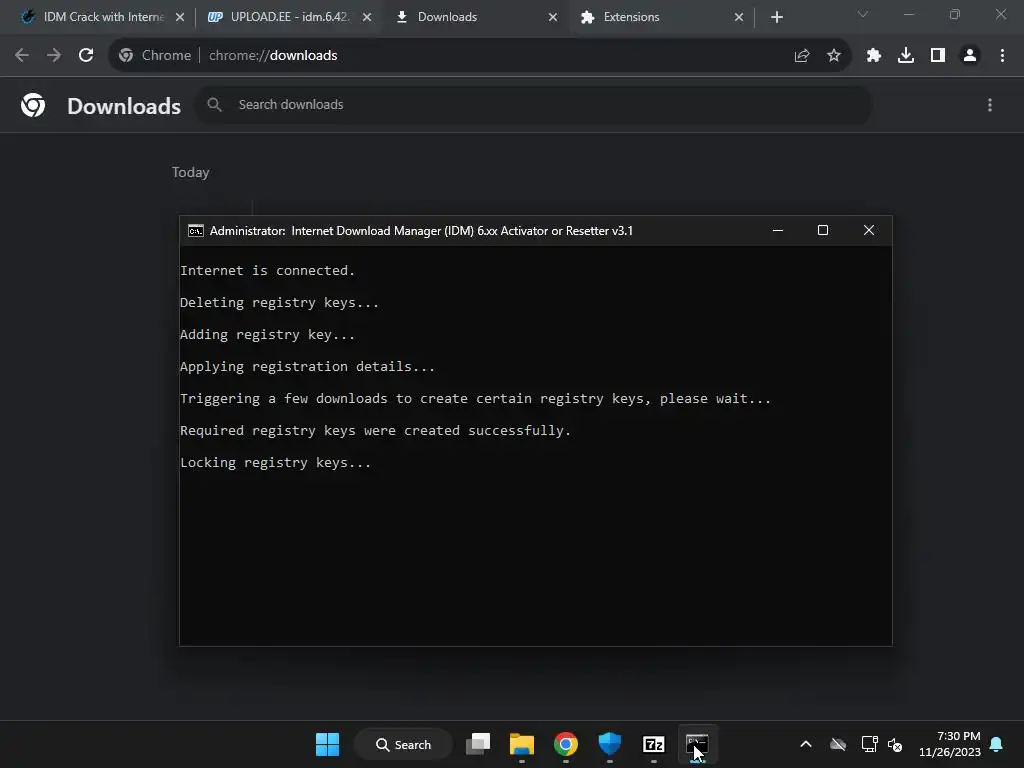This screenshot has width=1024, height=768.
Task: Open network status tray icon
Action: point(869,744)
